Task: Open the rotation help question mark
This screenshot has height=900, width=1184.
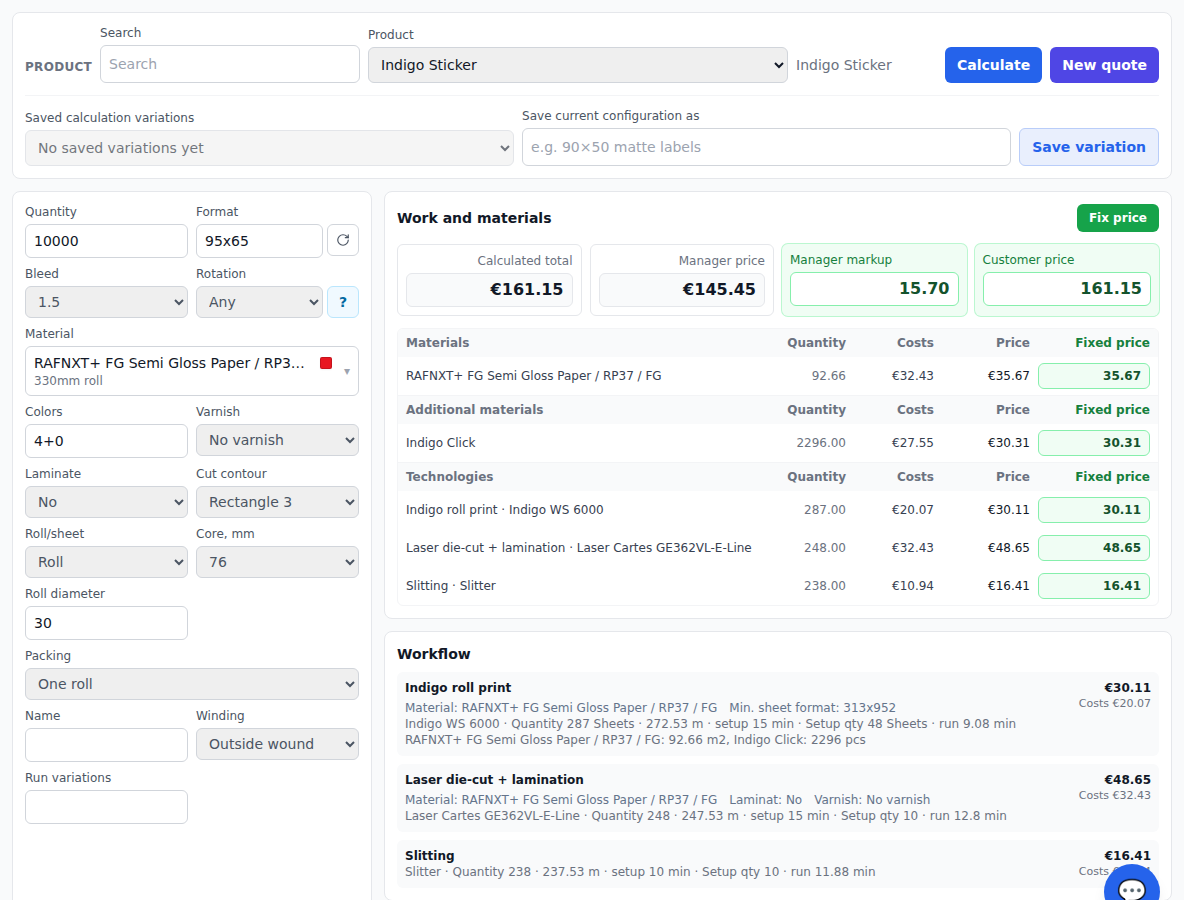Action: click(343, 302)
